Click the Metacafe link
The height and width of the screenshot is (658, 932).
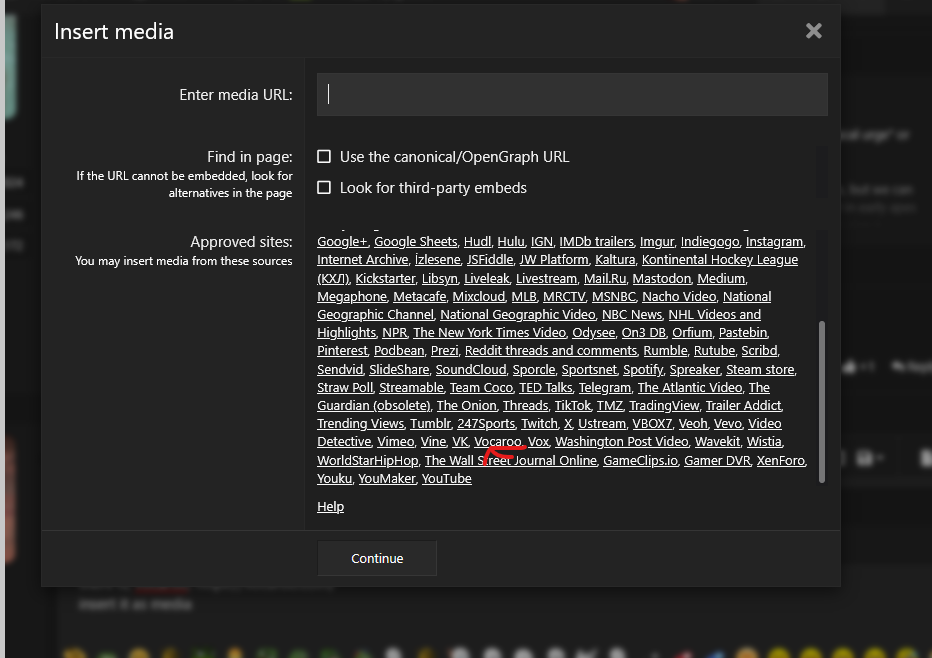click(x=420, y=297)
